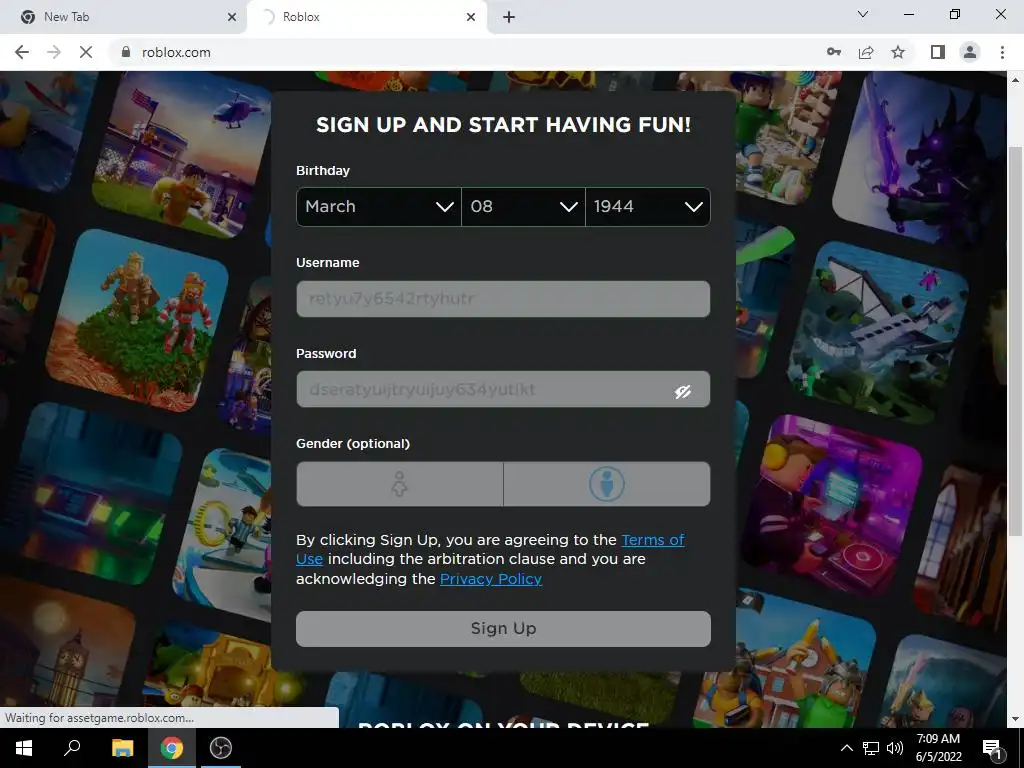Open the birthday day dropdown showing 08

point(523,206)
